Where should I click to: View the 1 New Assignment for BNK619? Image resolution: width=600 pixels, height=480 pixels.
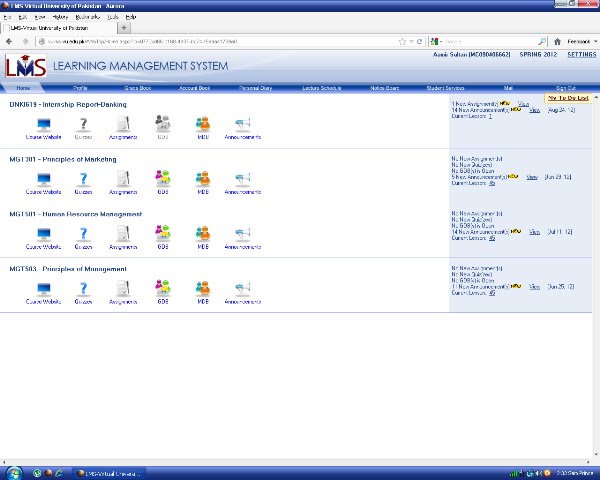[x=523, y=104]
